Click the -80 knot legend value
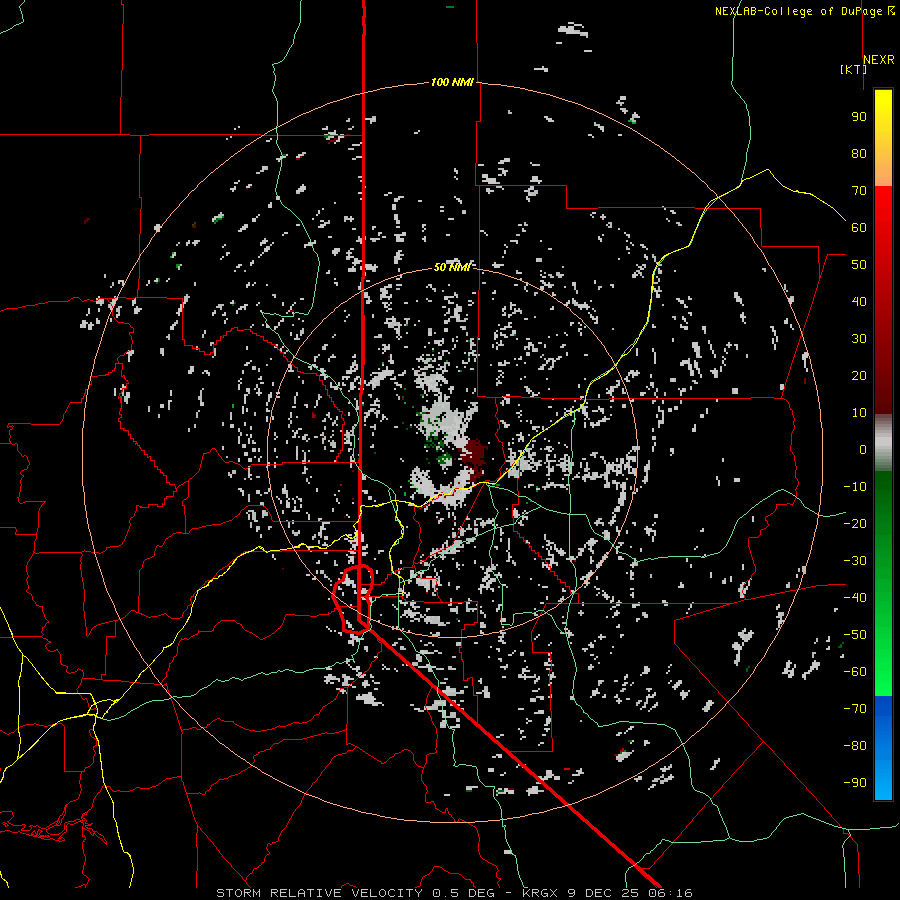Image resolution: width=900 pixels, height=900 pixels. click(855, 746)
